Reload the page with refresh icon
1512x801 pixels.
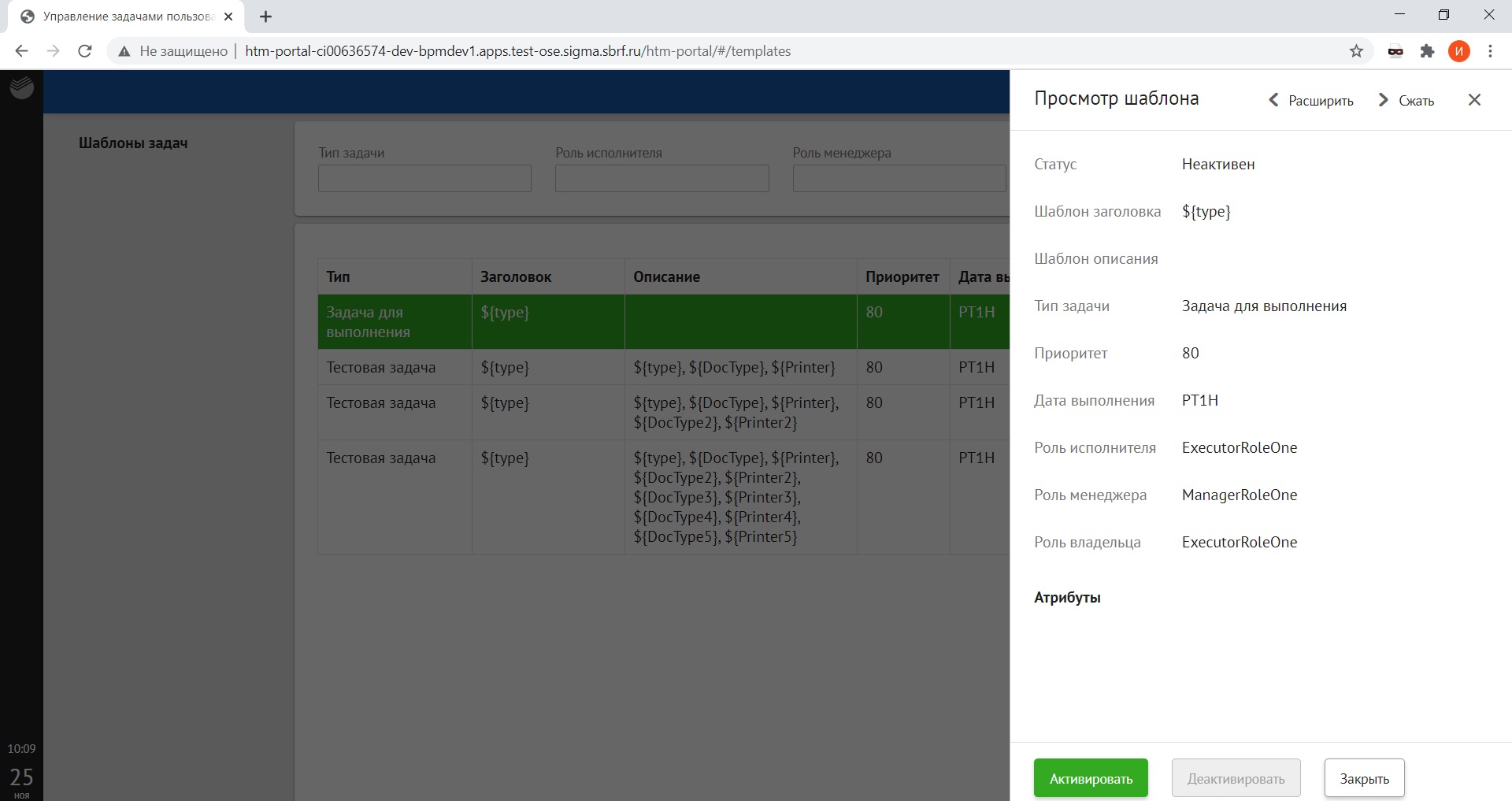[x=85, y=51]
